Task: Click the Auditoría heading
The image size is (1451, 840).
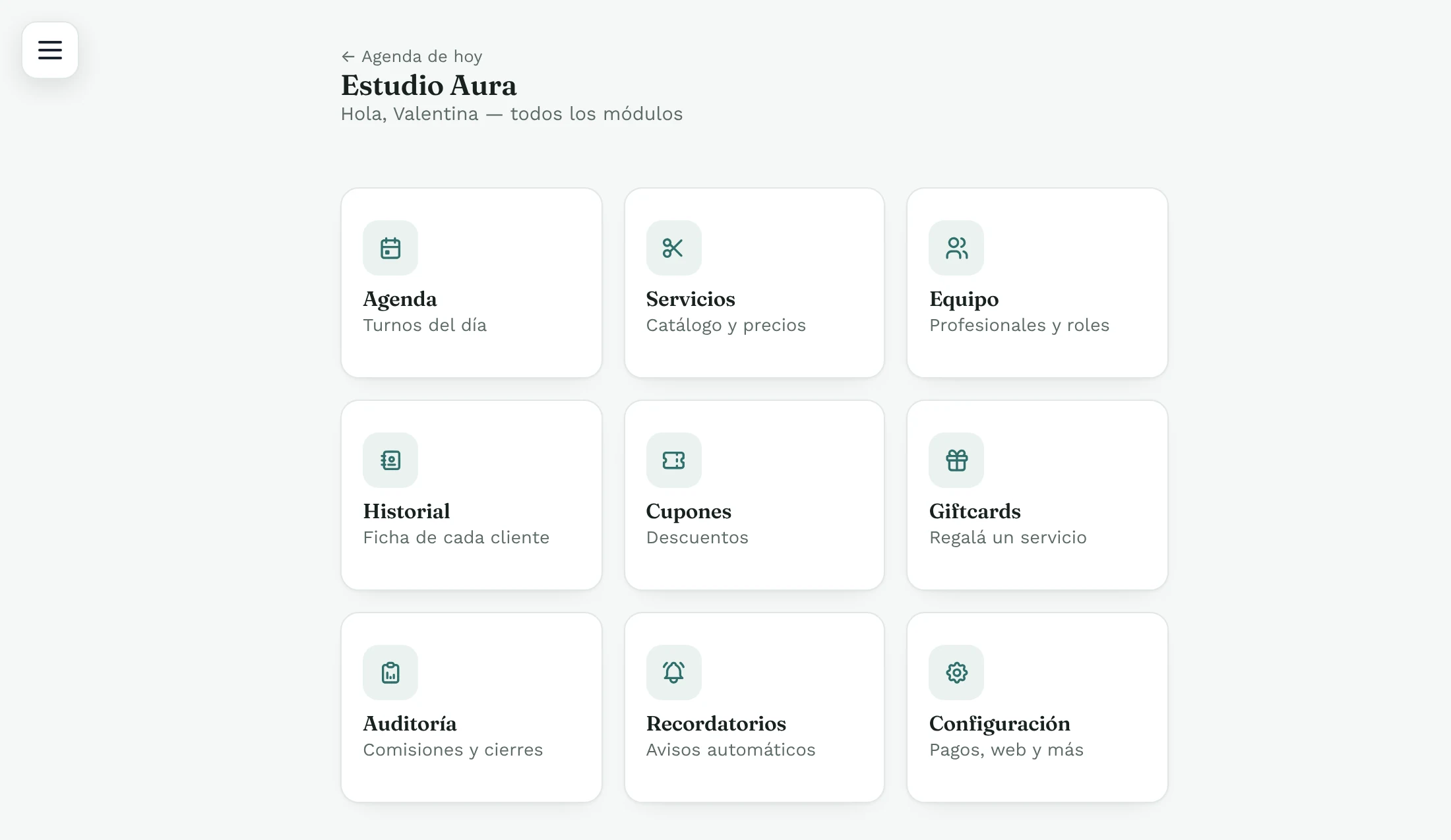Action: pyautogui.click(x=410, y=723)
